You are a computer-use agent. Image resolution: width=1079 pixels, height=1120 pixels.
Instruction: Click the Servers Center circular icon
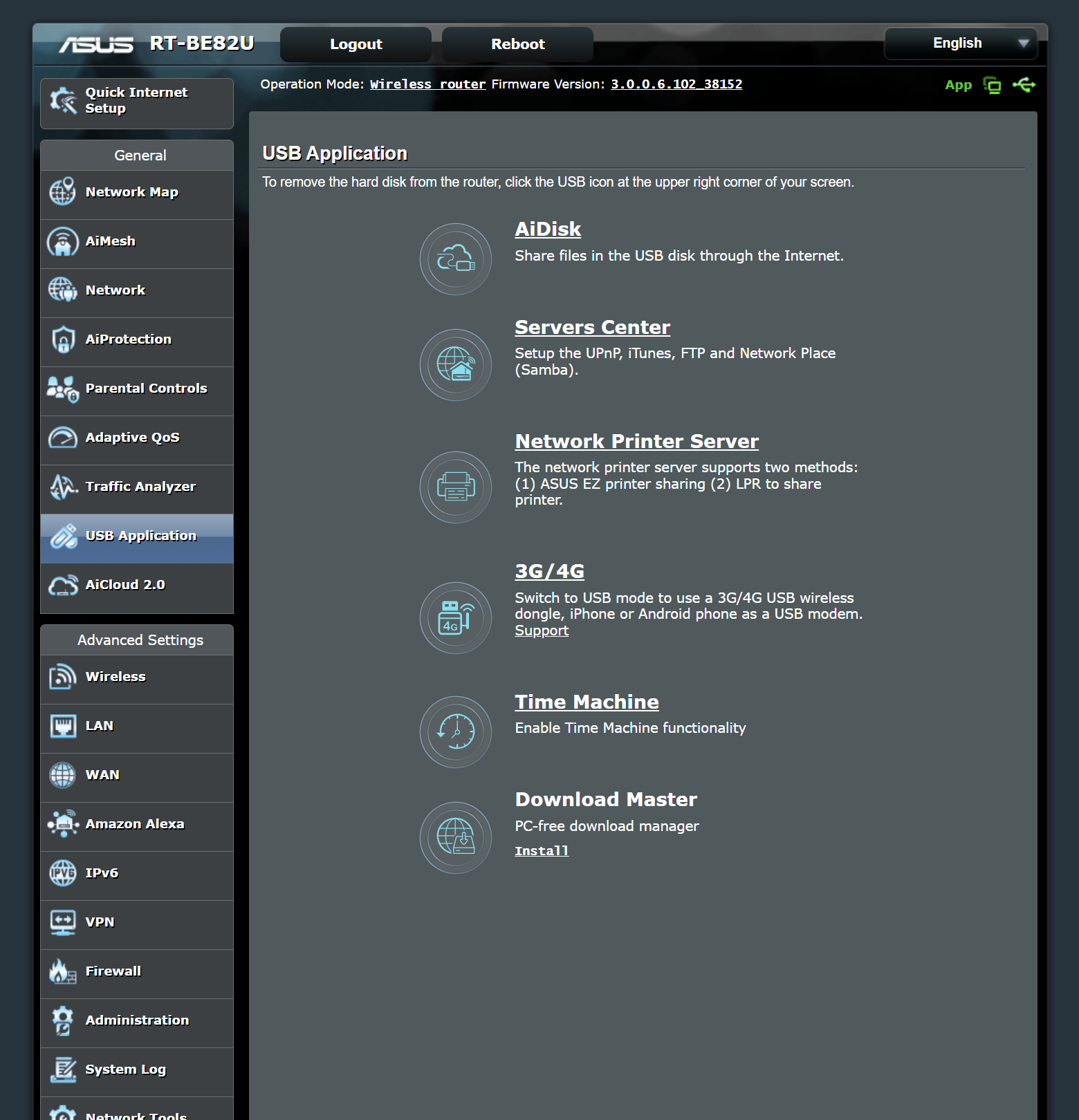[x=456, y=365]
